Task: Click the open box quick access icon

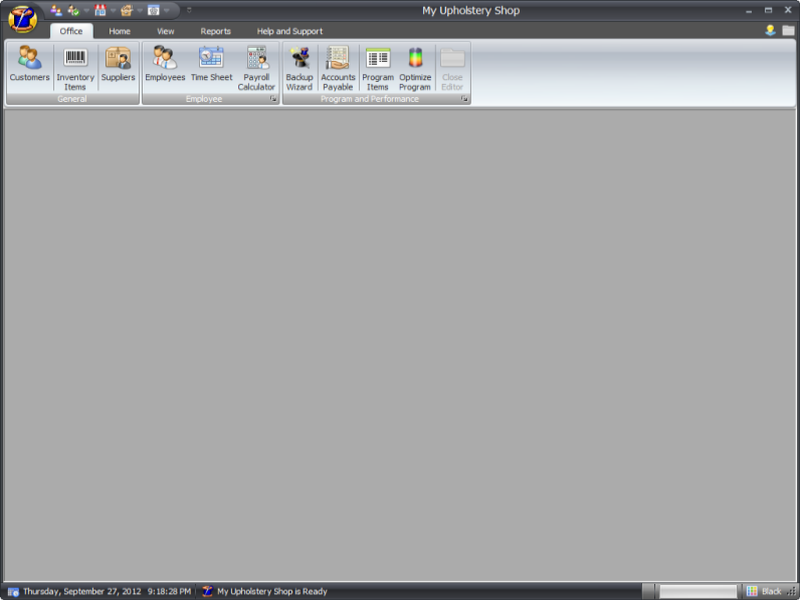Action: tap(127, 10)
